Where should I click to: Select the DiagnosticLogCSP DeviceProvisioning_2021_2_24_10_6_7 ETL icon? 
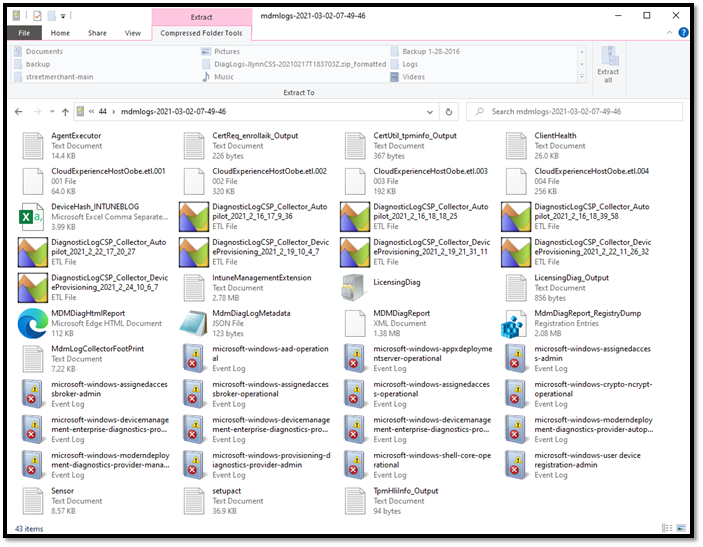point(33,287)
